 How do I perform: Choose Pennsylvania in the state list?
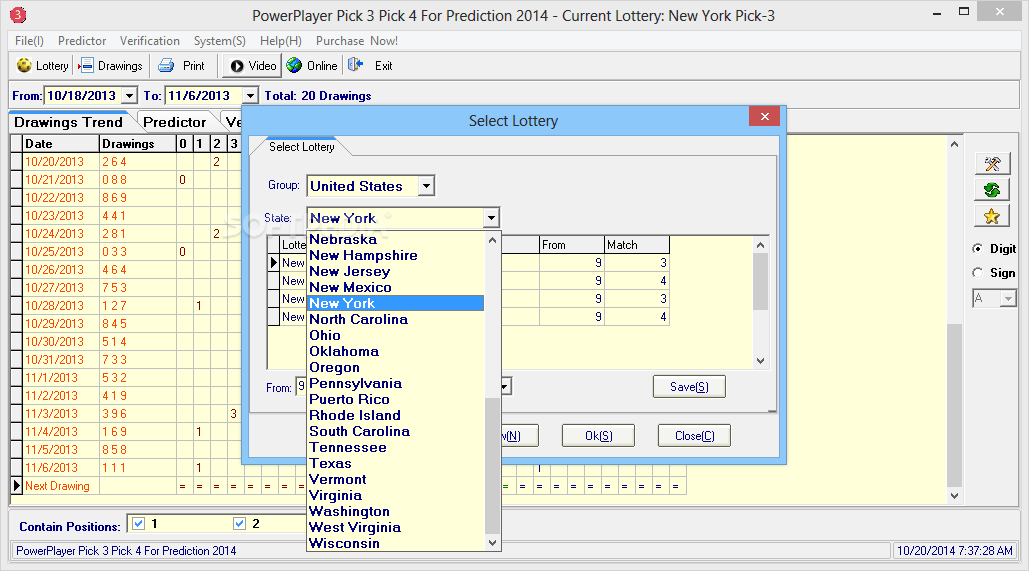(x=396, y=383)
